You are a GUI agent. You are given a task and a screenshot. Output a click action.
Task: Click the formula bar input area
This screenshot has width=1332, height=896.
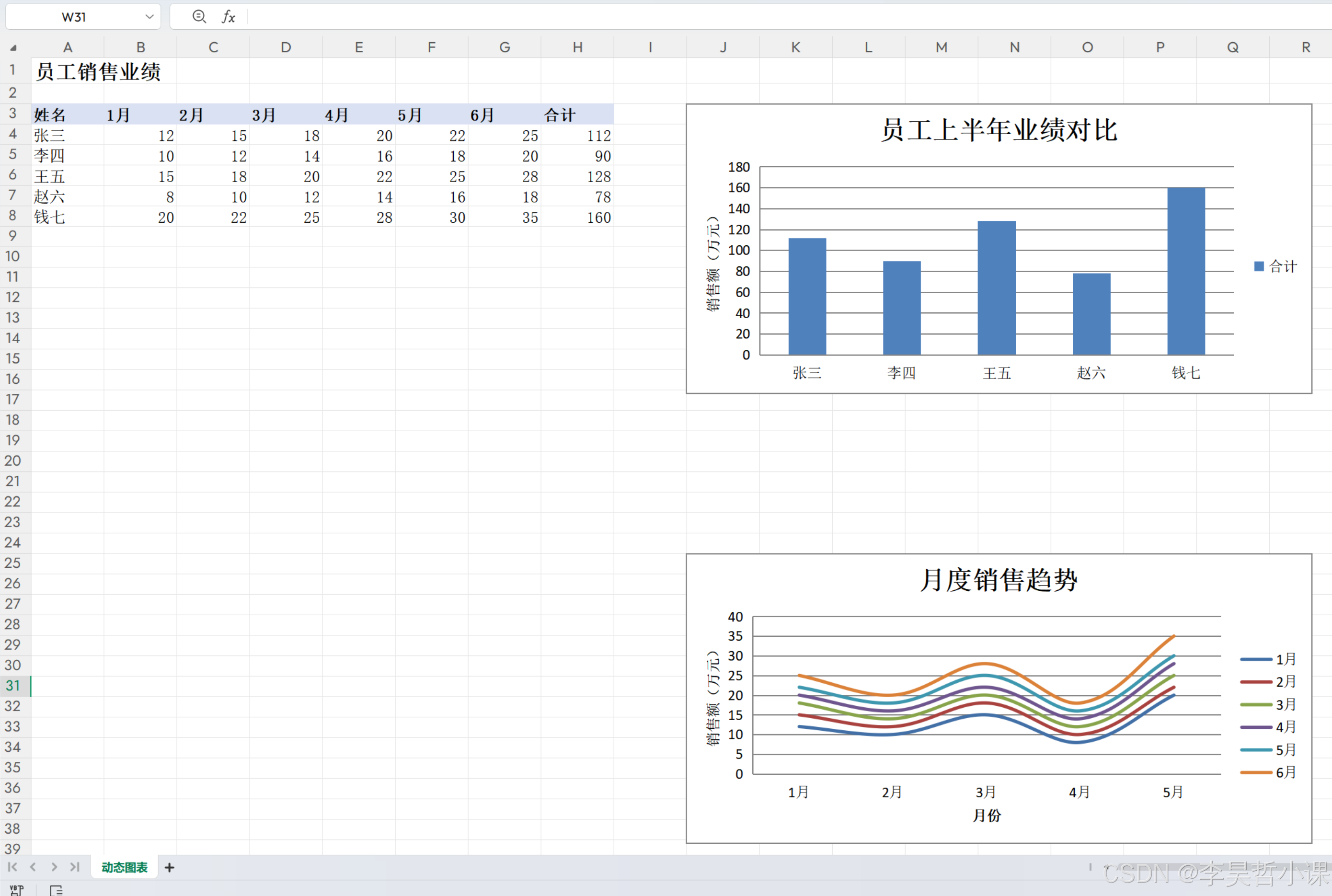tap(686, 17)
